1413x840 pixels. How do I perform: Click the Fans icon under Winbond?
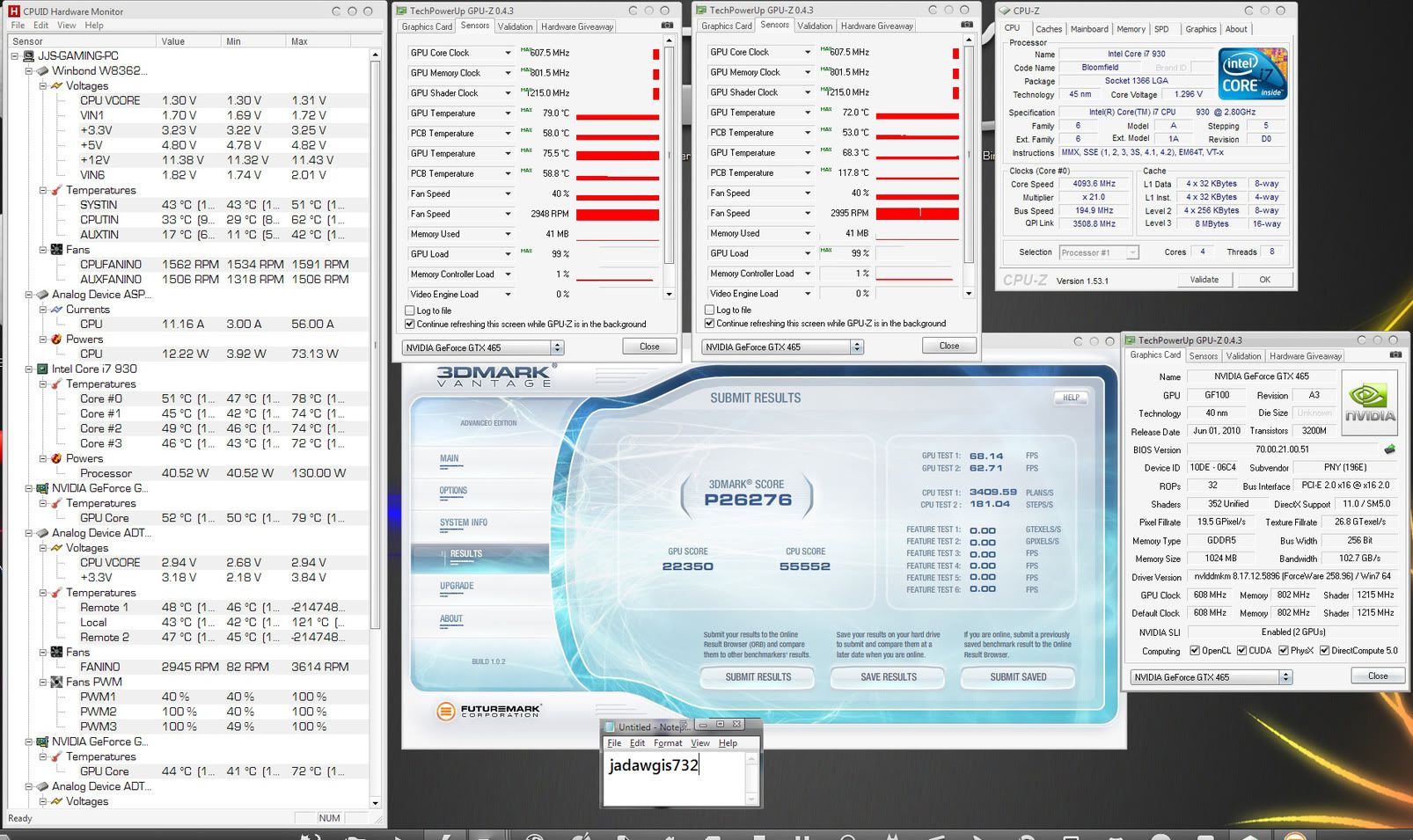coord(56,250)
